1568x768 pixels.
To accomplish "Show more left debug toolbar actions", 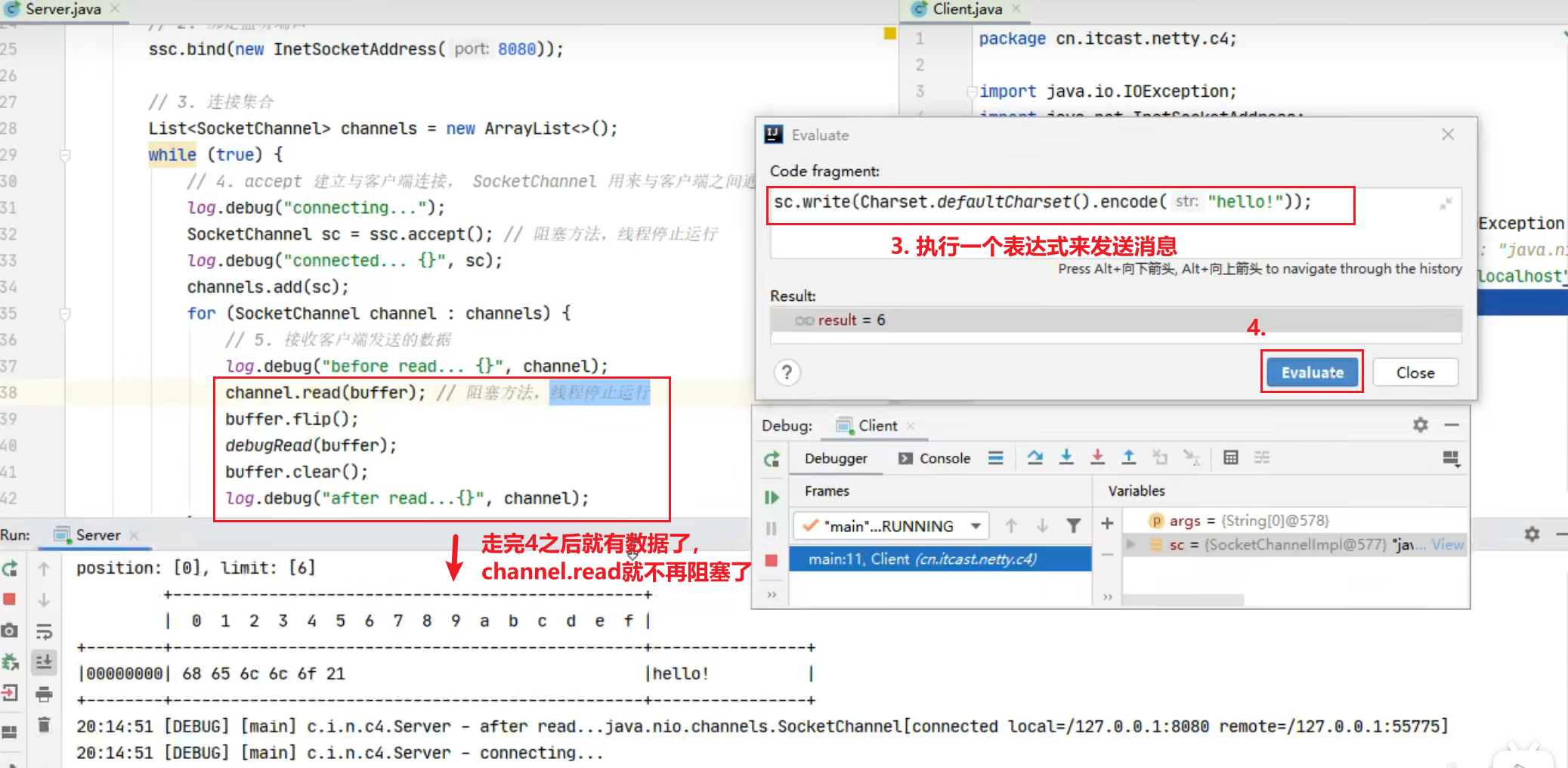I will [771, 594].
